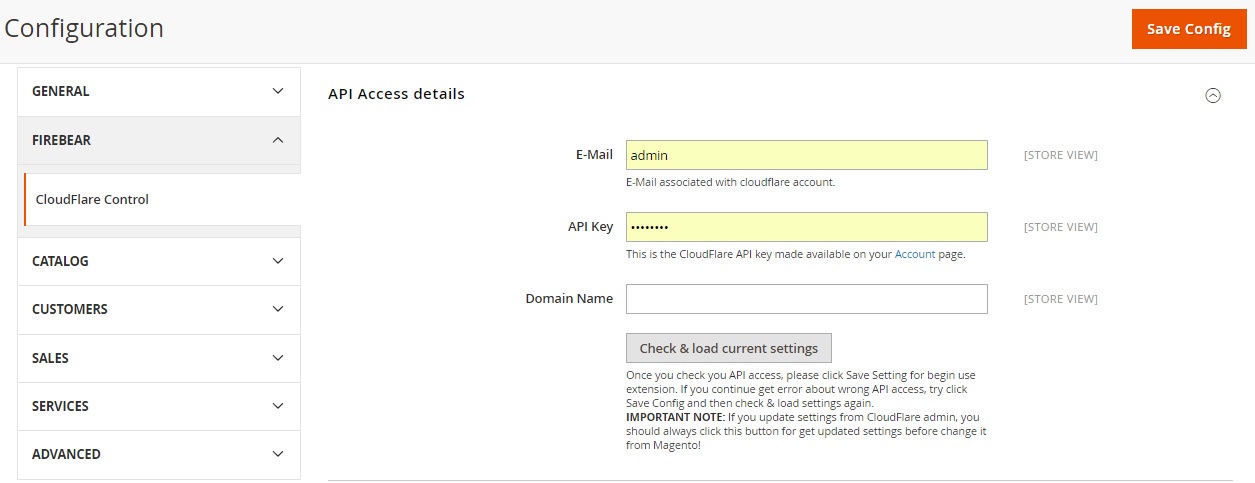Image resolution: width=1255 pixels, height=483 pixels.
Task: Expand the SERVICES section chevron
Action: 278,406
